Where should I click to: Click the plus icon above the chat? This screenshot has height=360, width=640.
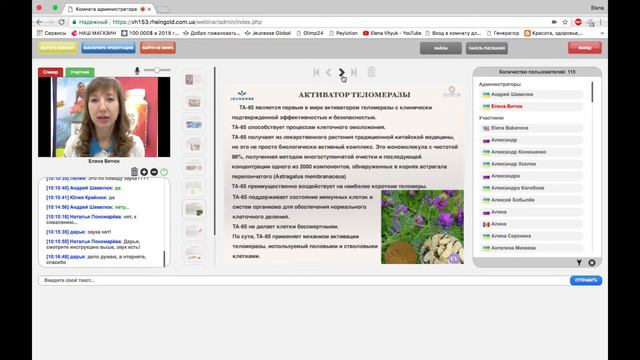144,172
